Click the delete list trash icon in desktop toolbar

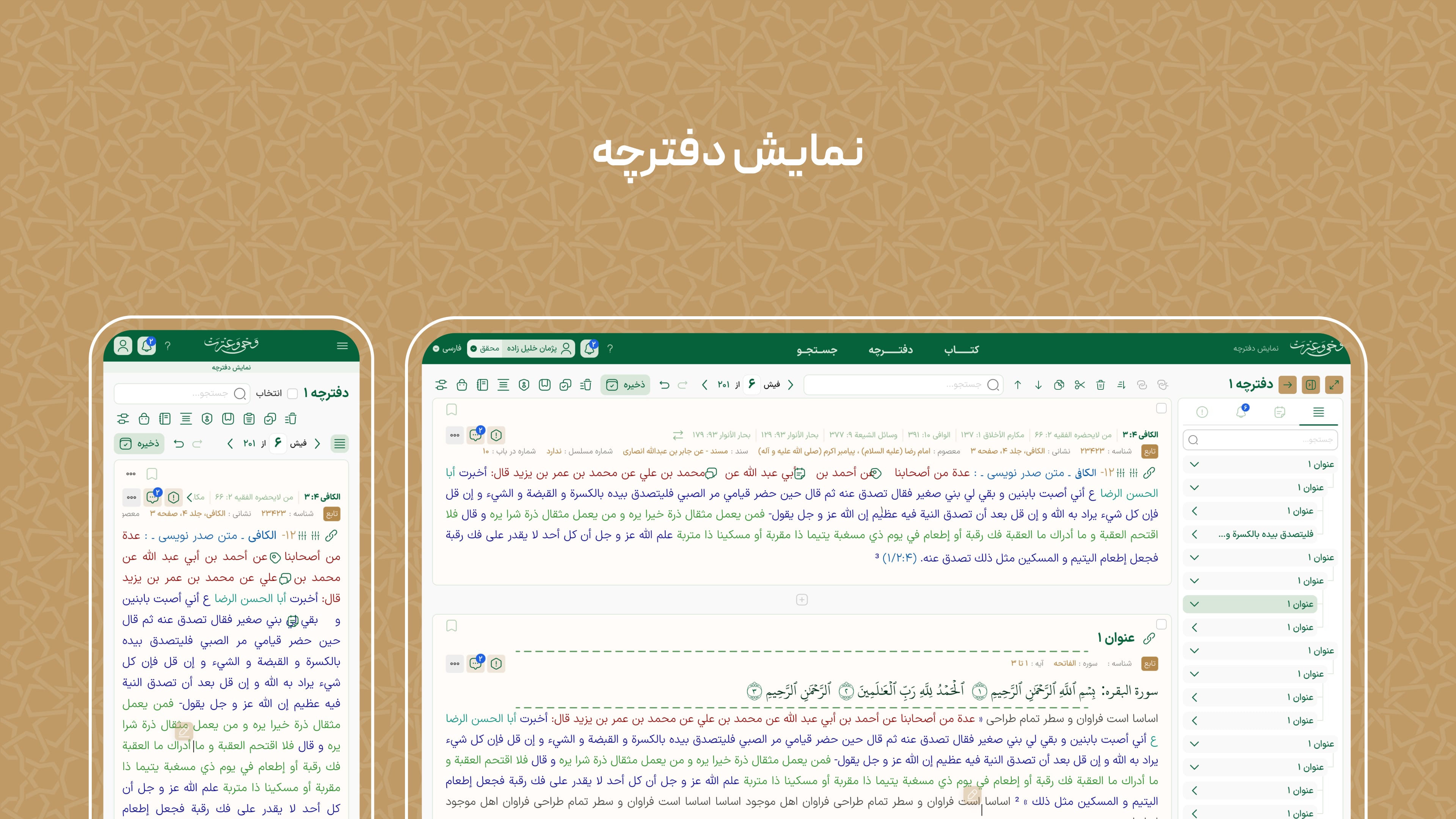(x=586, y=385)
